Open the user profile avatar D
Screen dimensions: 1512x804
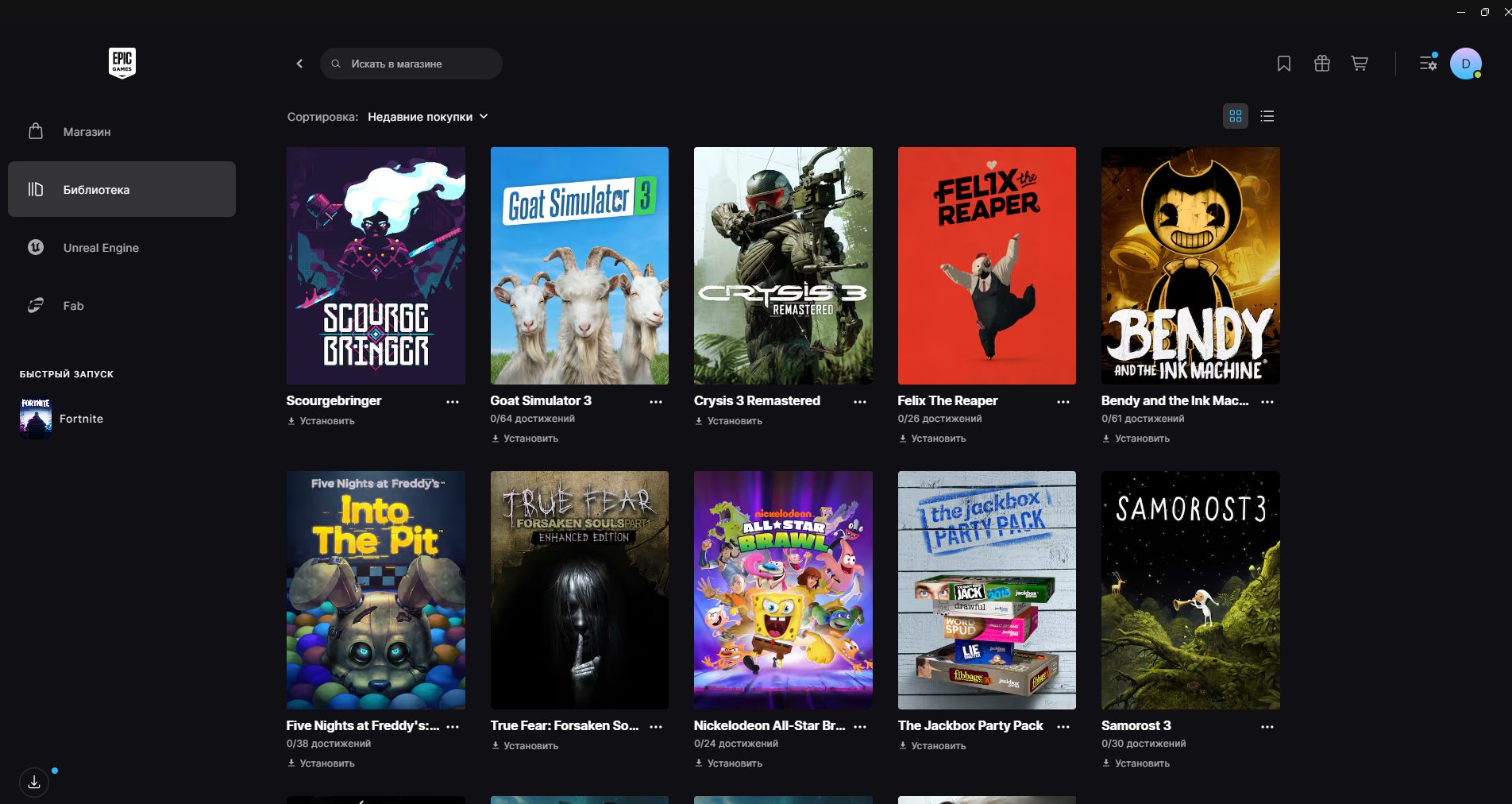tap(1466, 64)
